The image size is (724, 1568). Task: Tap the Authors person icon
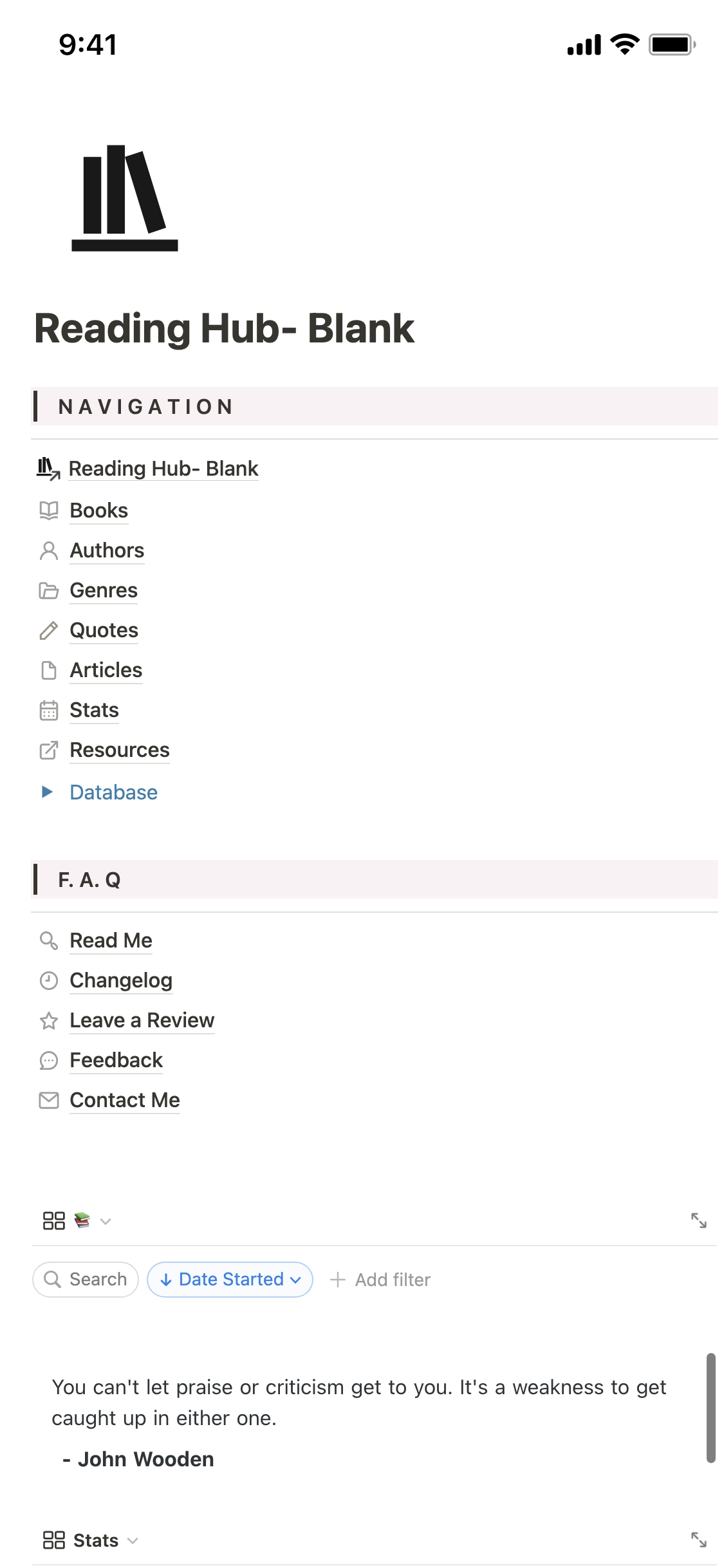(49, 550)
